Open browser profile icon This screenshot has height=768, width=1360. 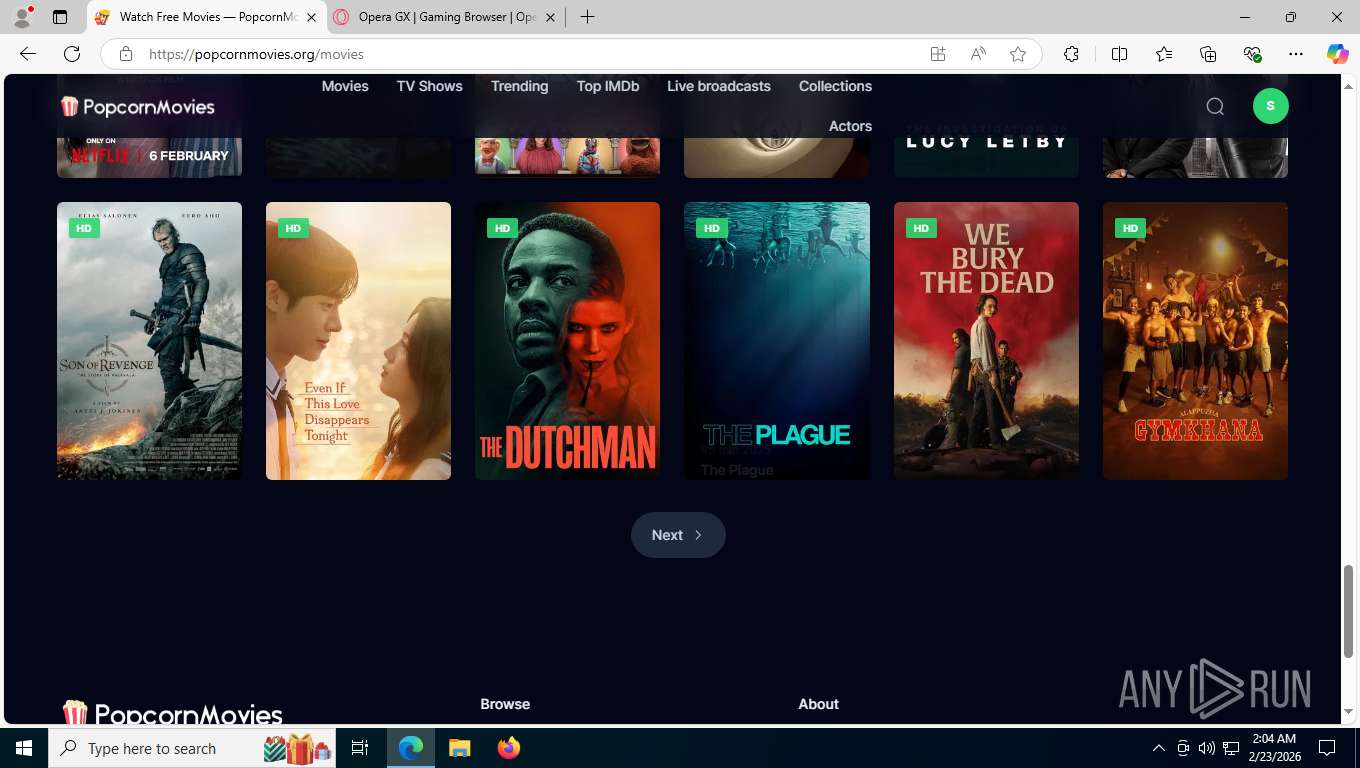[x=22, y=17]
